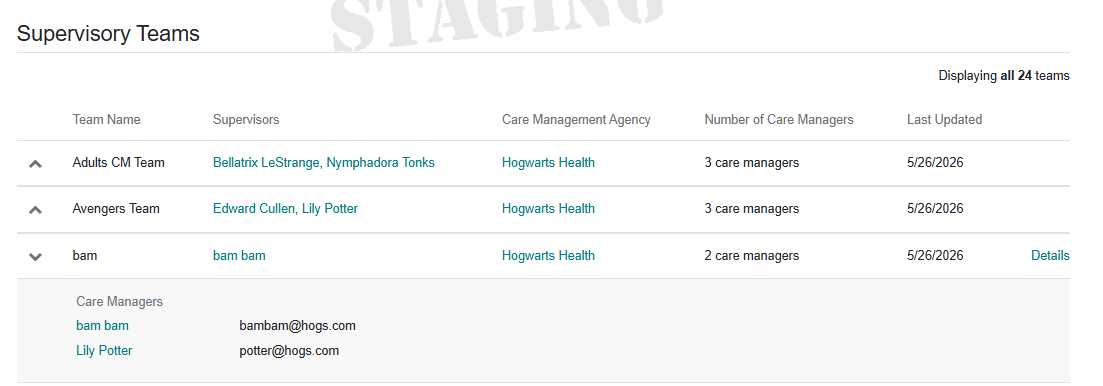Open Nymphadora Tonks supervisor link
This screenshot has height=386, width=1103.
point(381,162)
